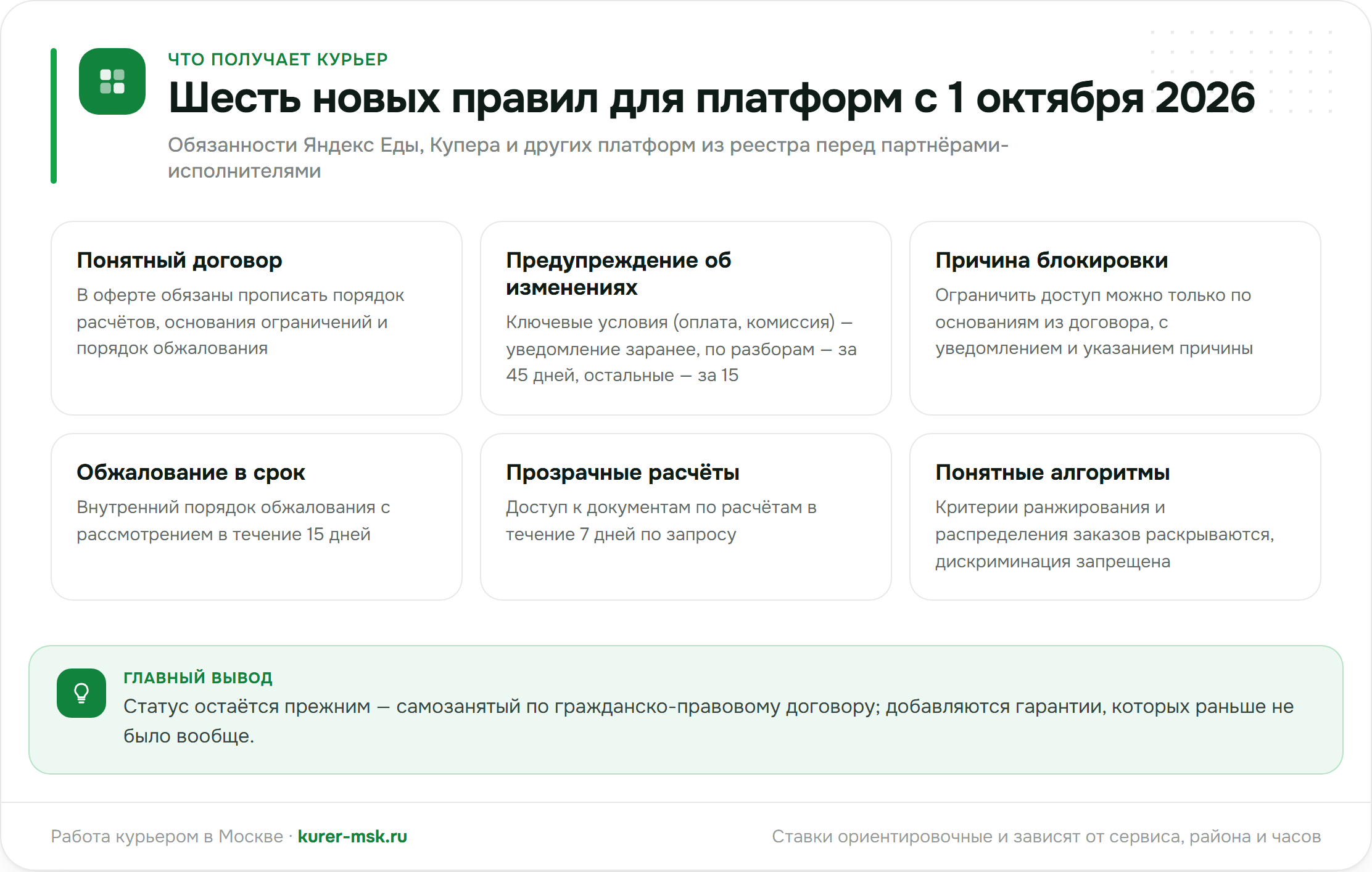Select the card title "Предупреждение об изменениях"
1372x872 pixels.
click(x=619, y=274)
